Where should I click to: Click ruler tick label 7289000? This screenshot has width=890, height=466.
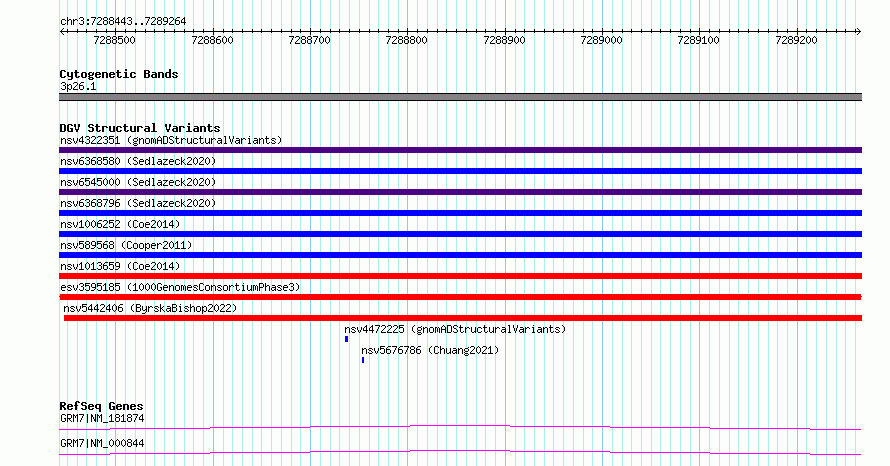(x=601, y=40)
